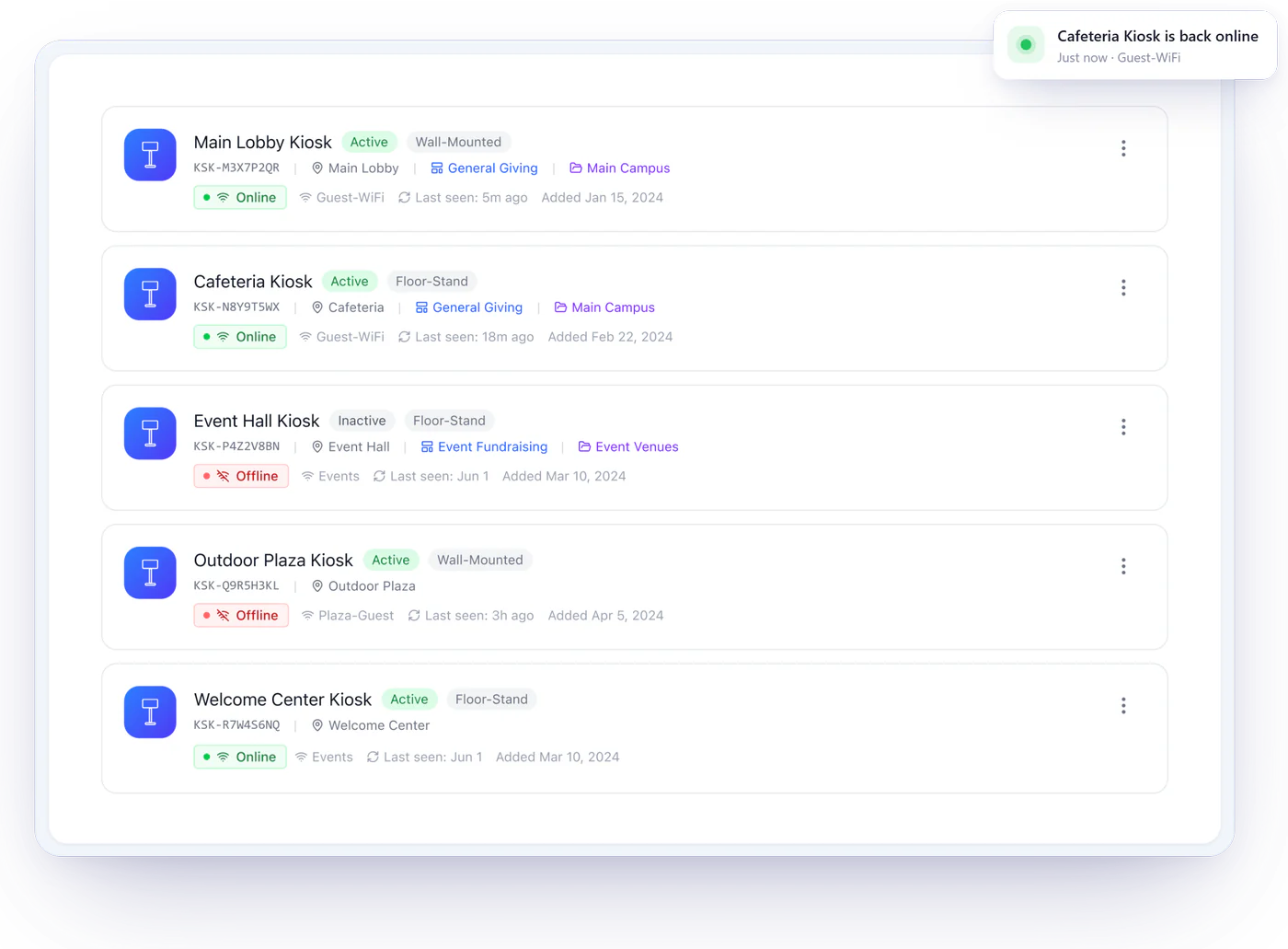Click the Outdoor Plaza Kiosk title
1288x949 pixels.
[273, 561]
